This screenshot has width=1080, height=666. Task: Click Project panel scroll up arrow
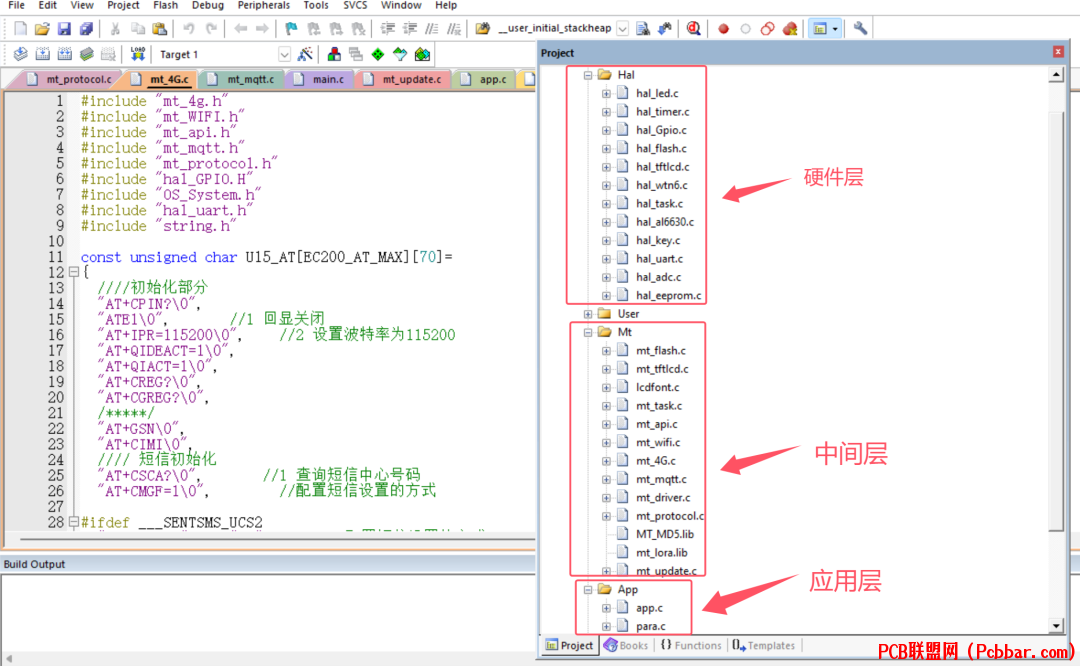coord(1056,75)
